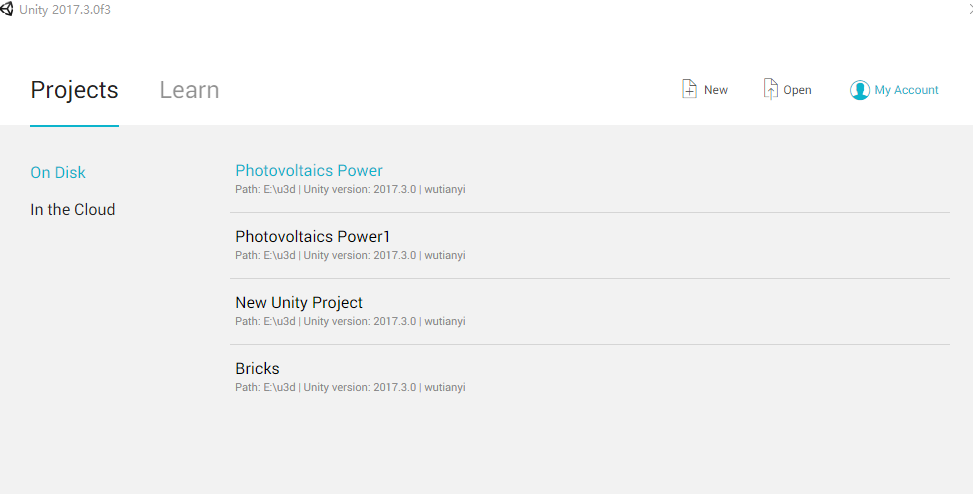Click the Unity 2017.3.0f3 window title text
Screen dimensions: 973x494
(65, 10)
